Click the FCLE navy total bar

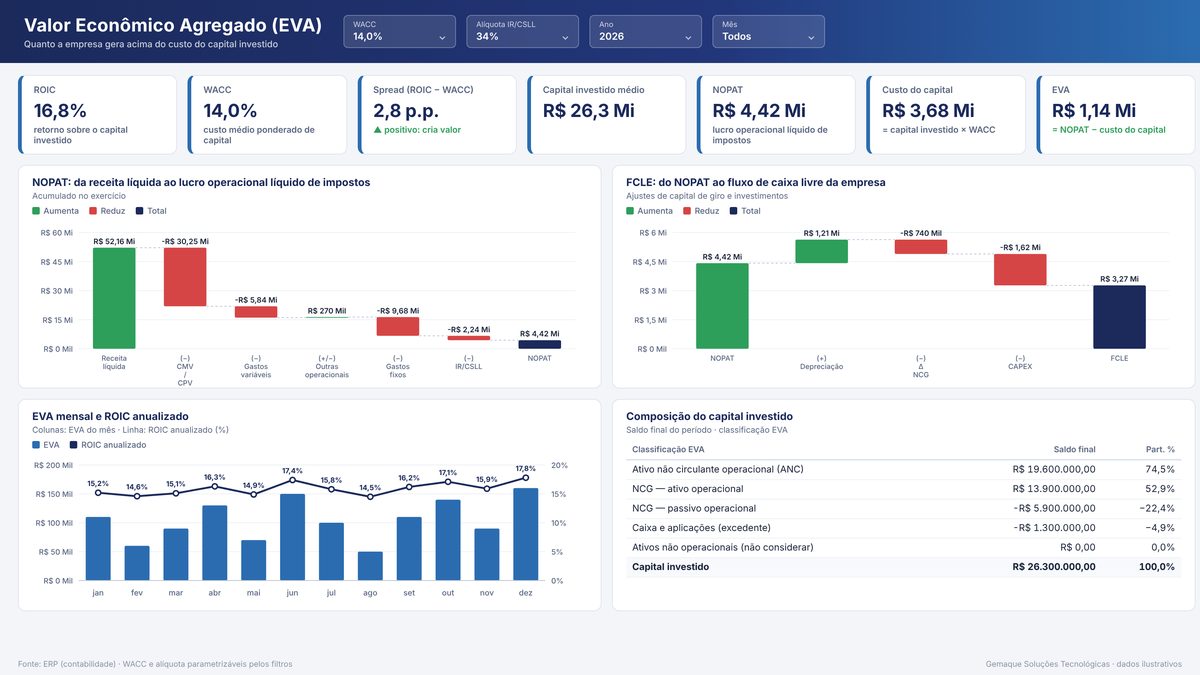tap(1119, 317)
